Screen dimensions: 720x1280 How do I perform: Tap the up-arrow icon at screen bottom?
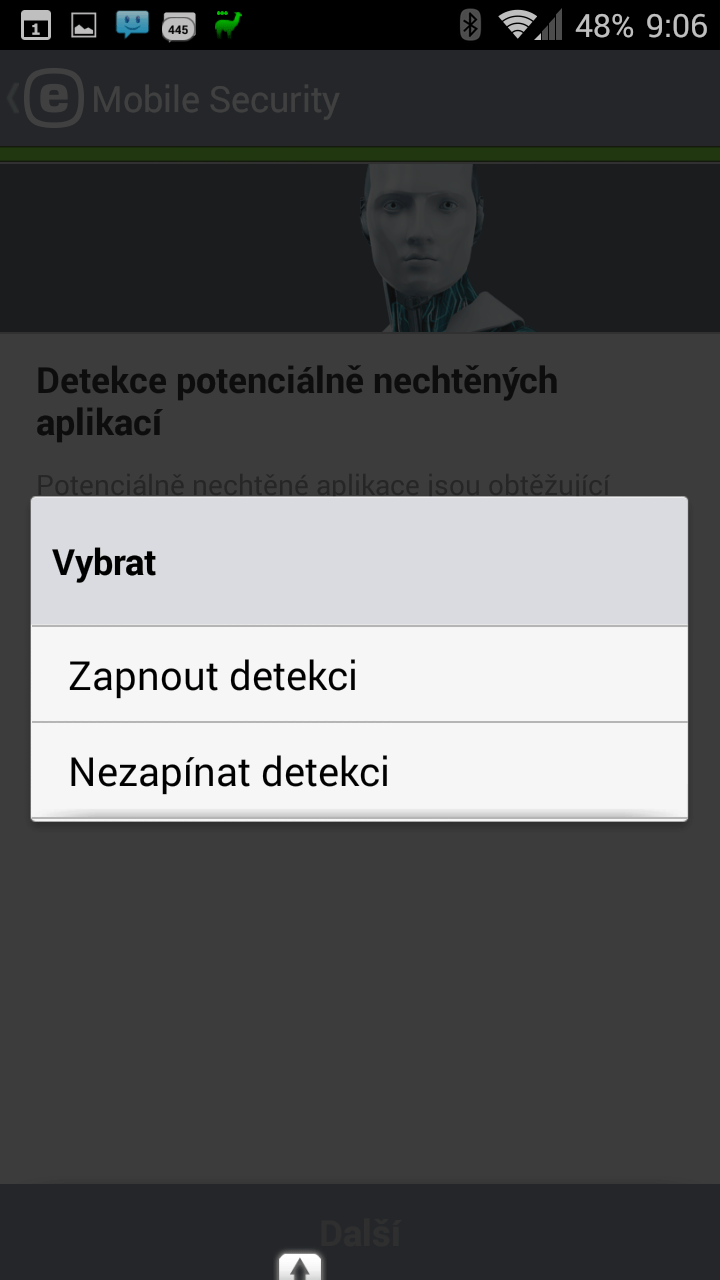click(300, 1267)
